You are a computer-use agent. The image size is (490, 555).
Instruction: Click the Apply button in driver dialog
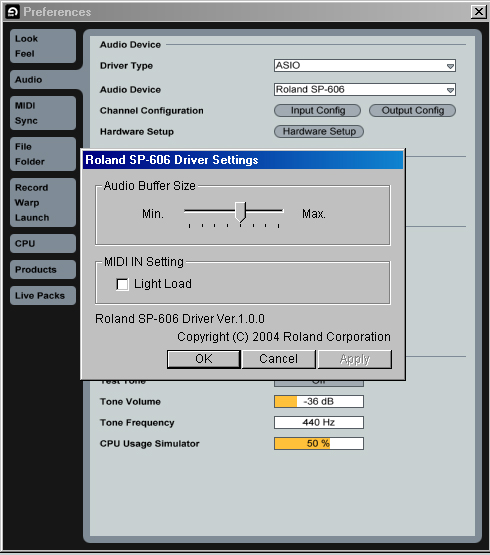(355, 359)
